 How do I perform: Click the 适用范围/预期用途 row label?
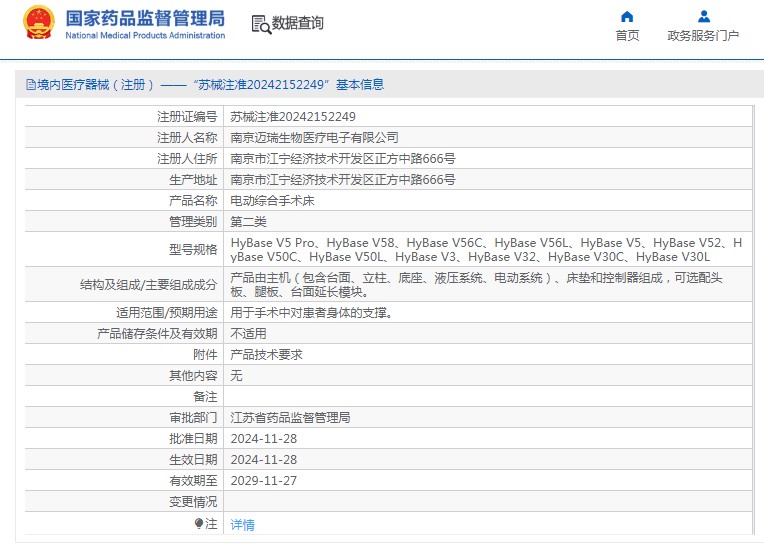167,313
